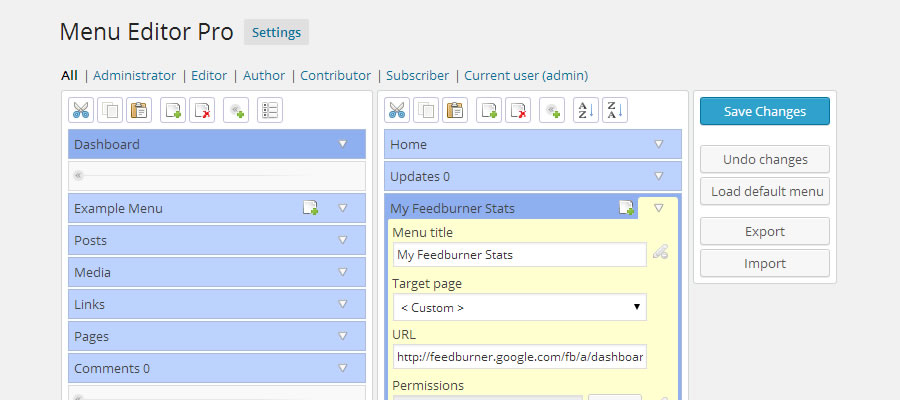Sort submenu items A to Z
Viewport: 900px width, 400px height.
pos(585,110)
